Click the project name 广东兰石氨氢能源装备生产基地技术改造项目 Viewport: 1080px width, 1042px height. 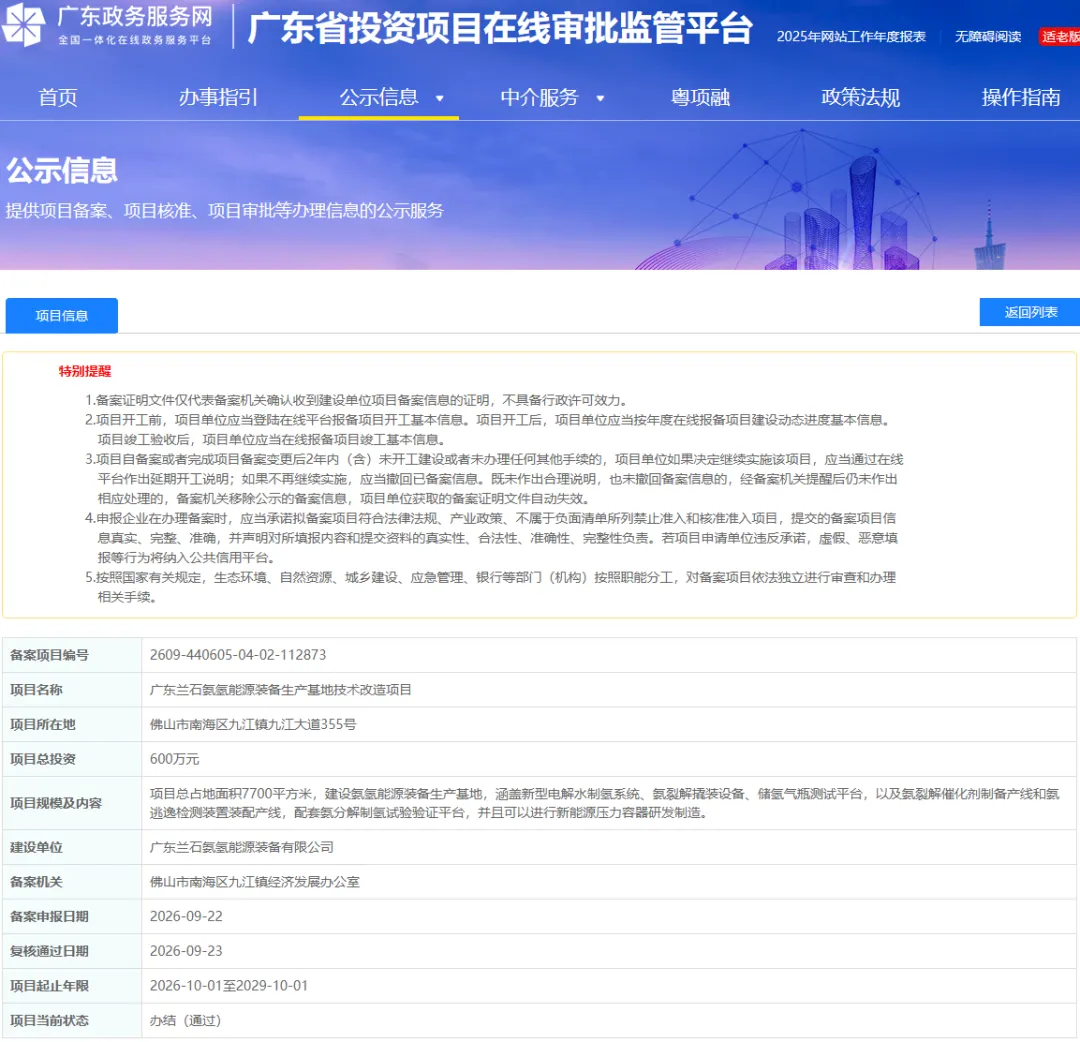pos(280,689)
